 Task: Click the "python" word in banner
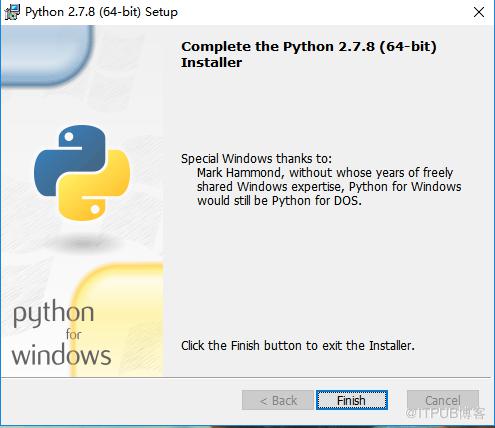click(x=53, y=314)
